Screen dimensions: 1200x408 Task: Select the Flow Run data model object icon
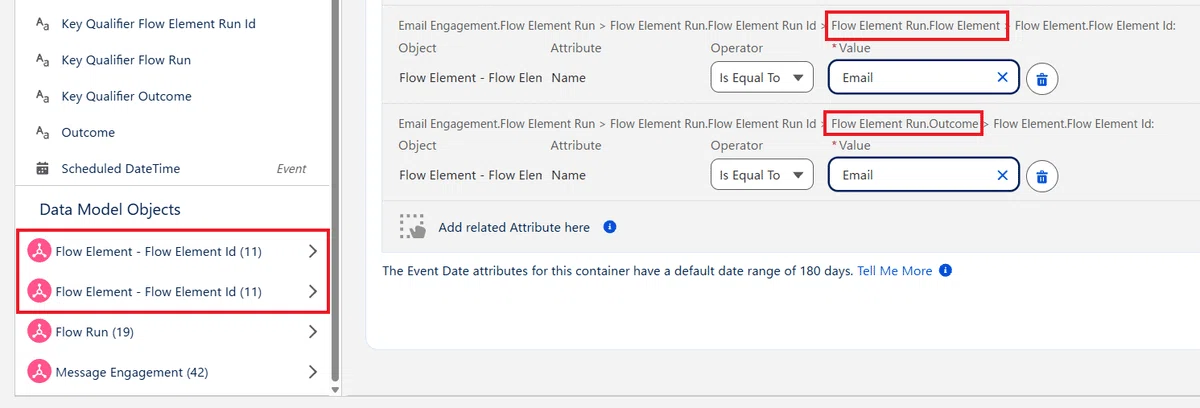[x=39, y=332]
